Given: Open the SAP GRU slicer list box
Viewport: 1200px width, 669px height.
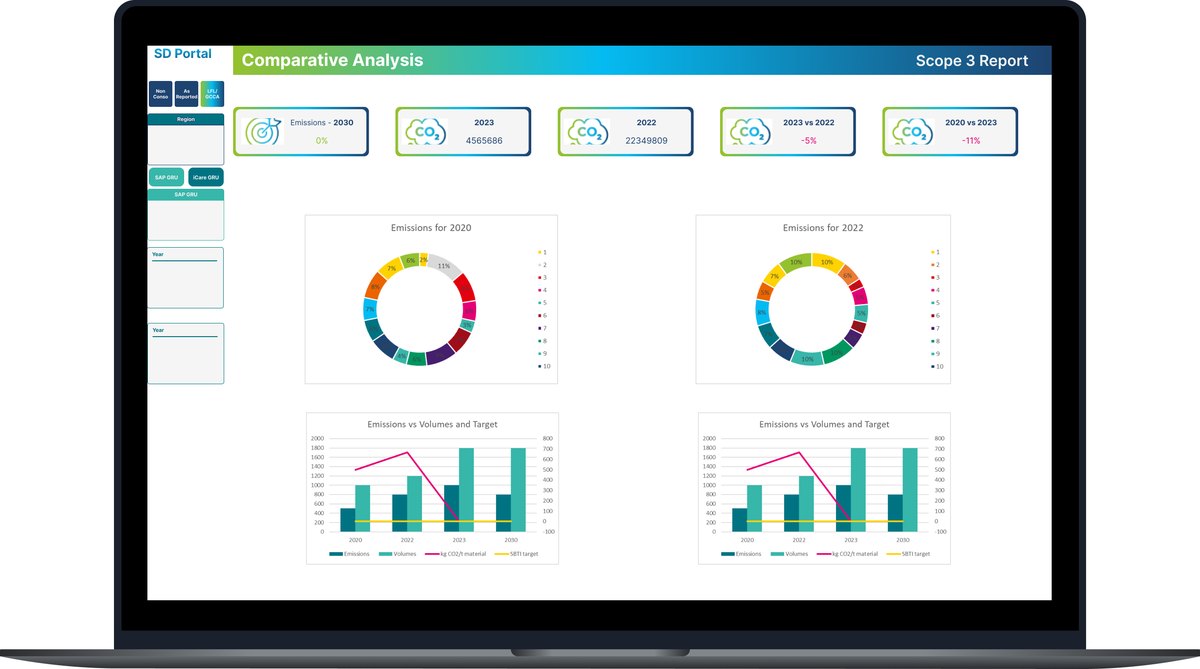Looking at the screenshot, I should [x=186, y=215].
